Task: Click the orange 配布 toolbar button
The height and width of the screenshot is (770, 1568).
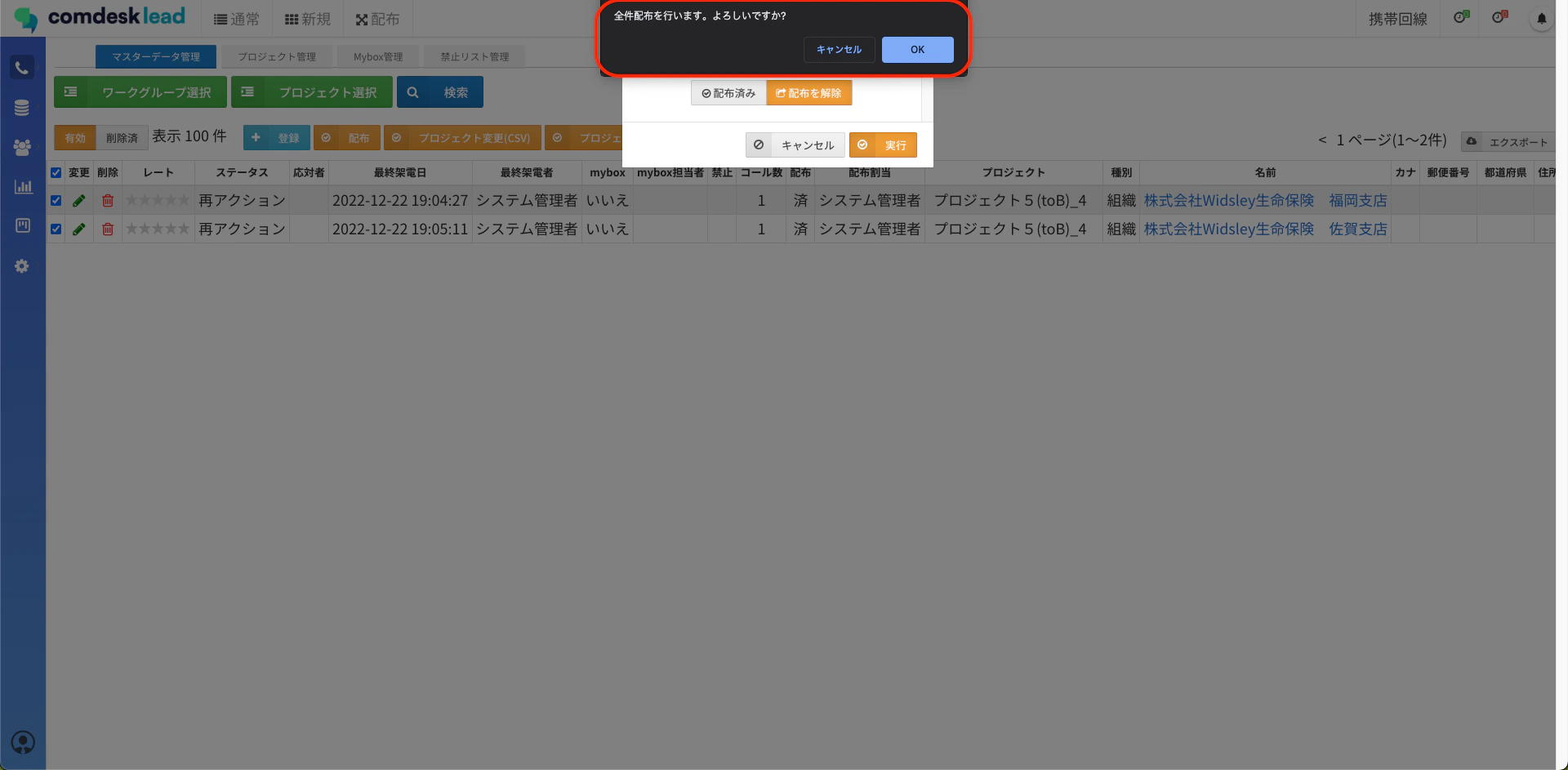Action: (x=347, y=138)
